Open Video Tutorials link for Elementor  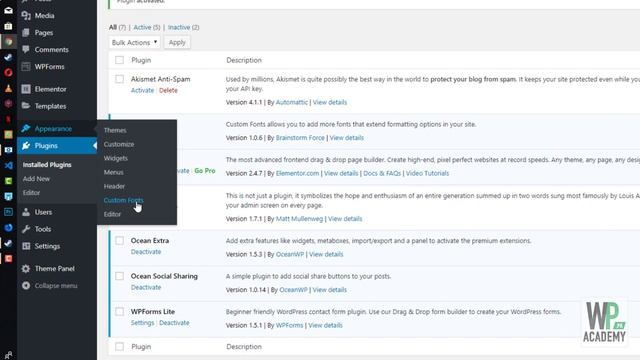pyautogui.click(x=427, y=173)
